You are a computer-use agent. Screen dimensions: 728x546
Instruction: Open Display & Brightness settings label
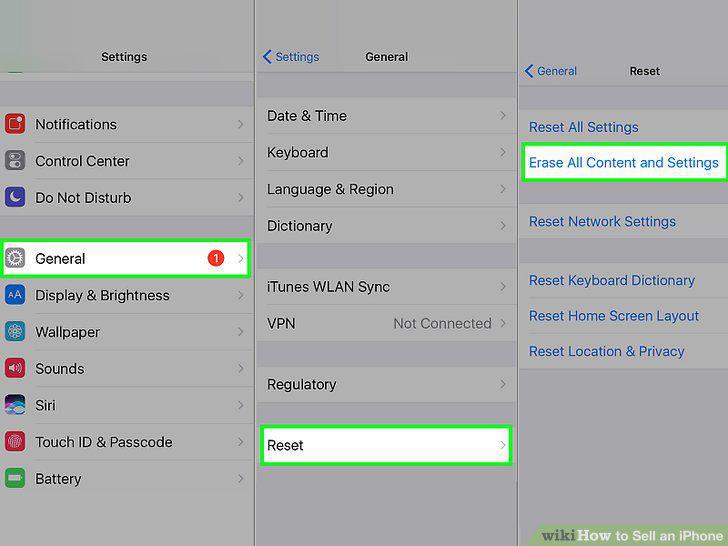point(103,295)
